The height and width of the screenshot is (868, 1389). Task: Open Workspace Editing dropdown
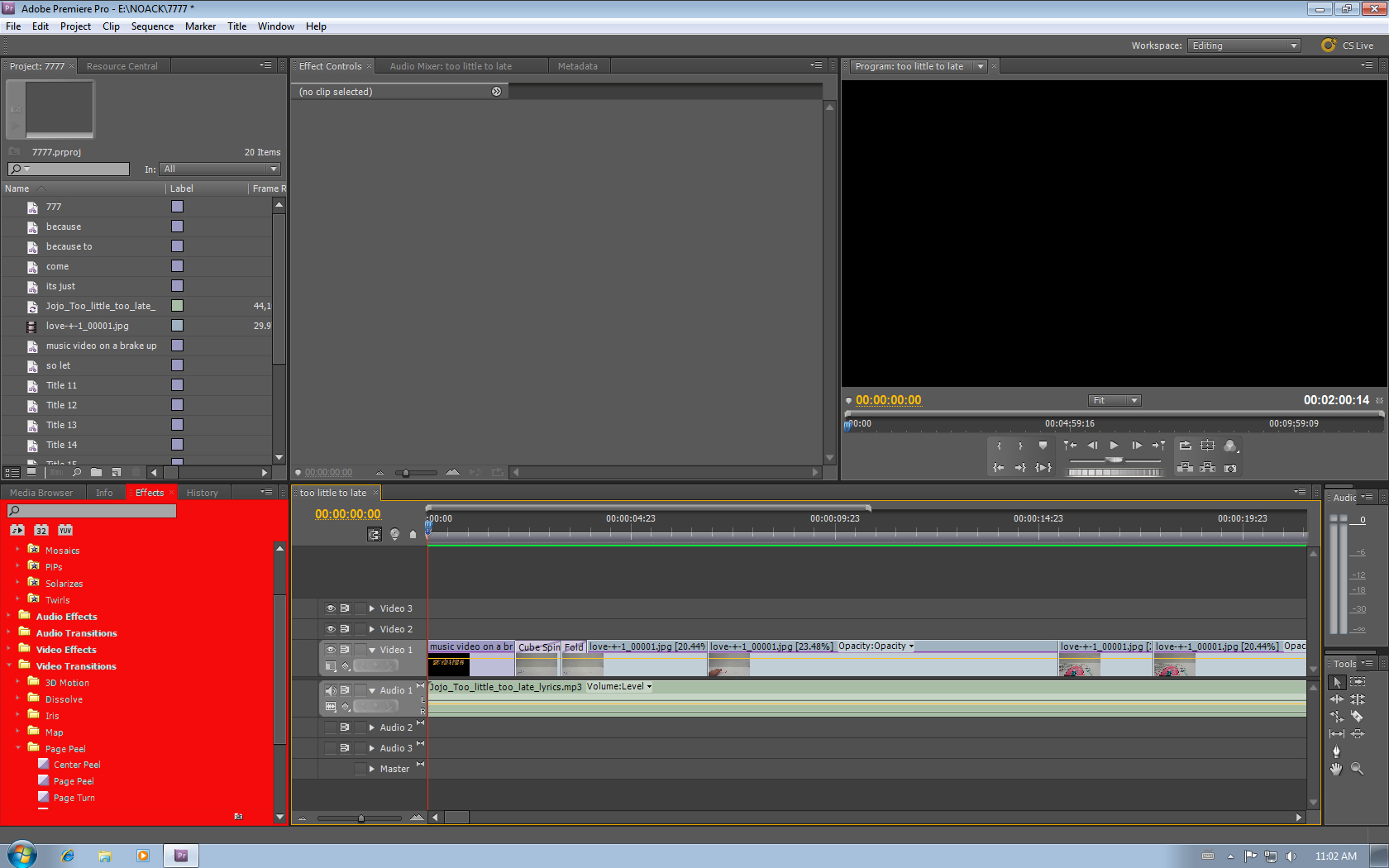(x=1243, y=45)
